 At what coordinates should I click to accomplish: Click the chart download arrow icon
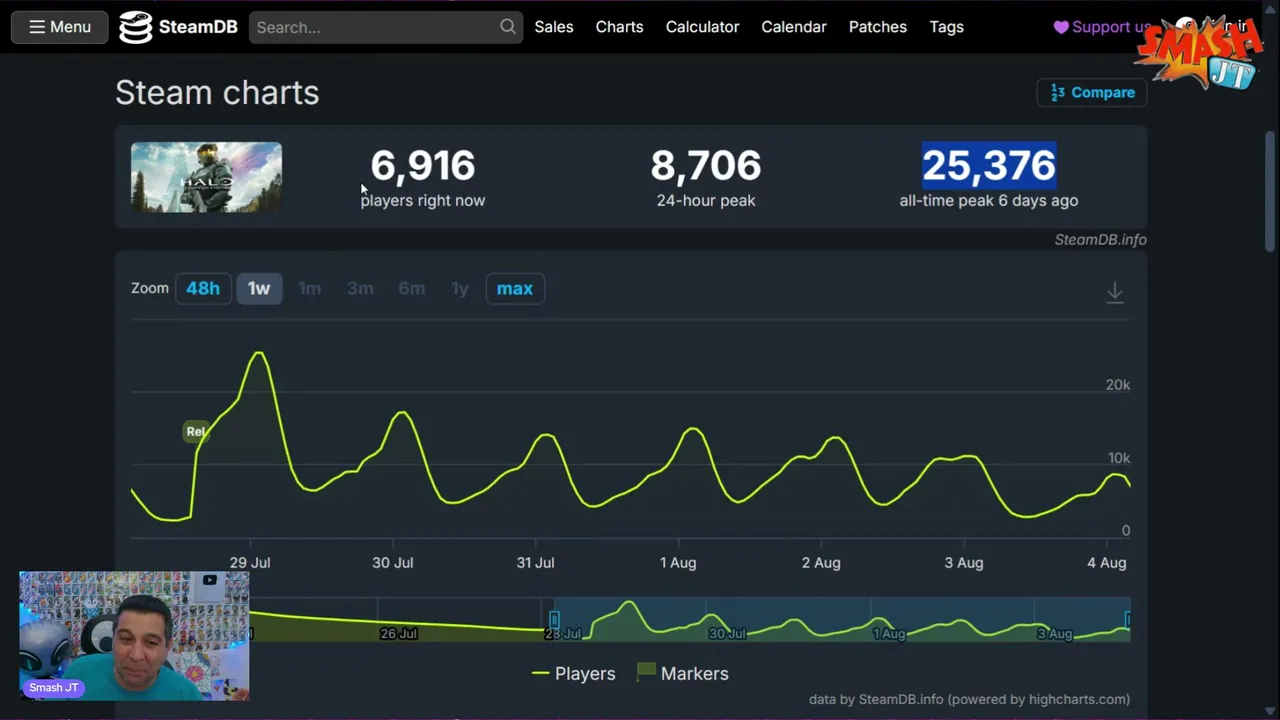tap(1115, 292)
